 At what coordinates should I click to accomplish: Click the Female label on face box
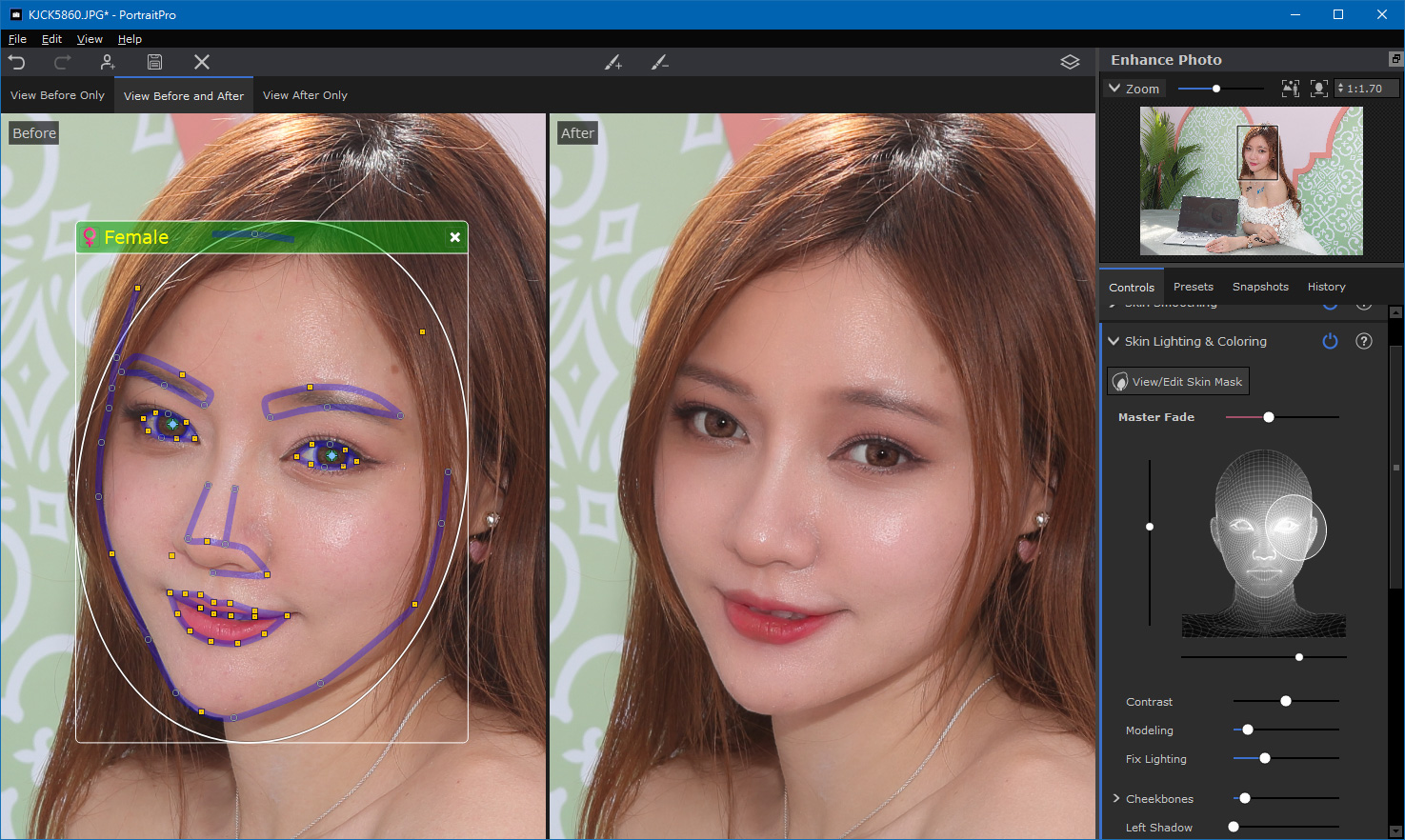click(136, 237)
